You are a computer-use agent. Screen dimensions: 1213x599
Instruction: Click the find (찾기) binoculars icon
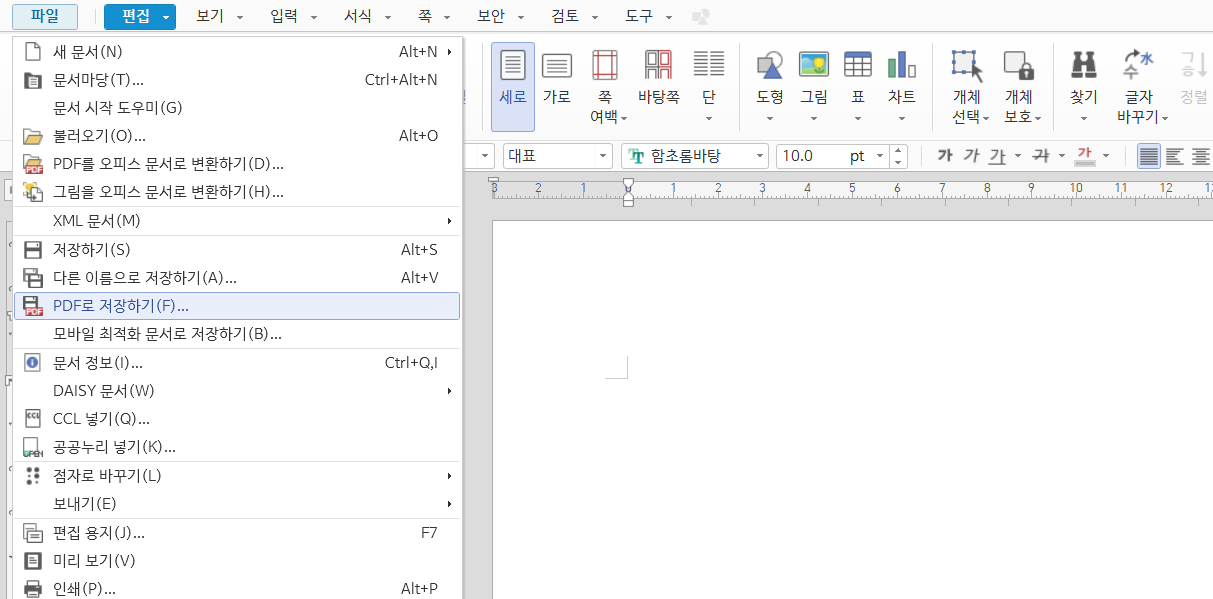pyautogui.click(x=1084, y=65)
